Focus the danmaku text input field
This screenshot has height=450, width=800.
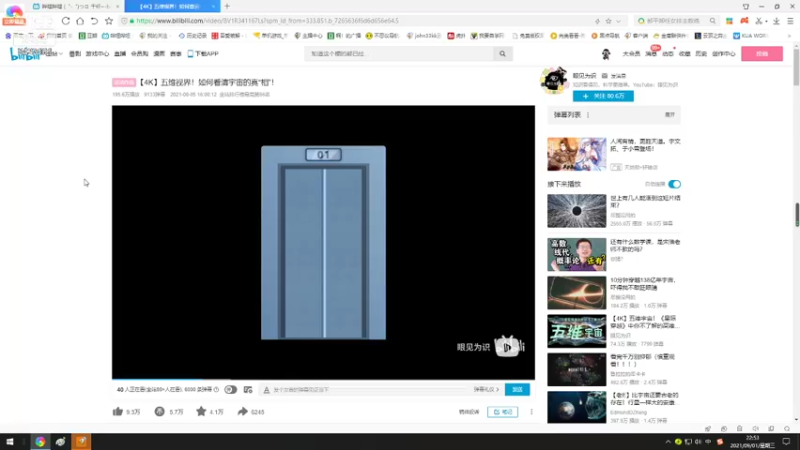tap(365, 389)
